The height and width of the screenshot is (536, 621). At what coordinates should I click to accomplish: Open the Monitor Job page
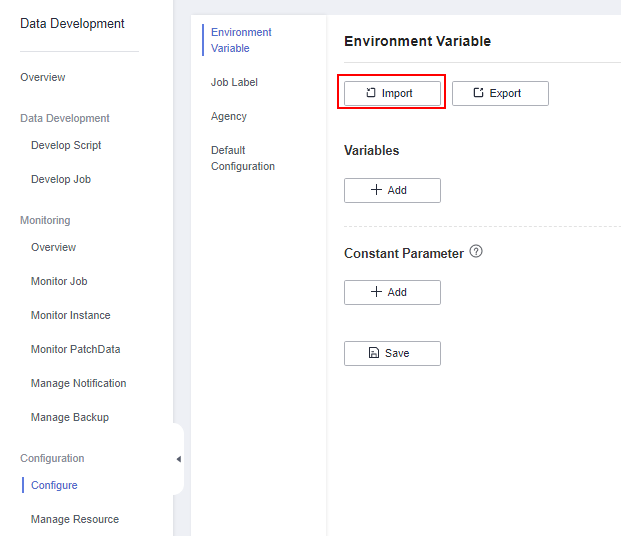pyautogui.click(x=59, y=281)
